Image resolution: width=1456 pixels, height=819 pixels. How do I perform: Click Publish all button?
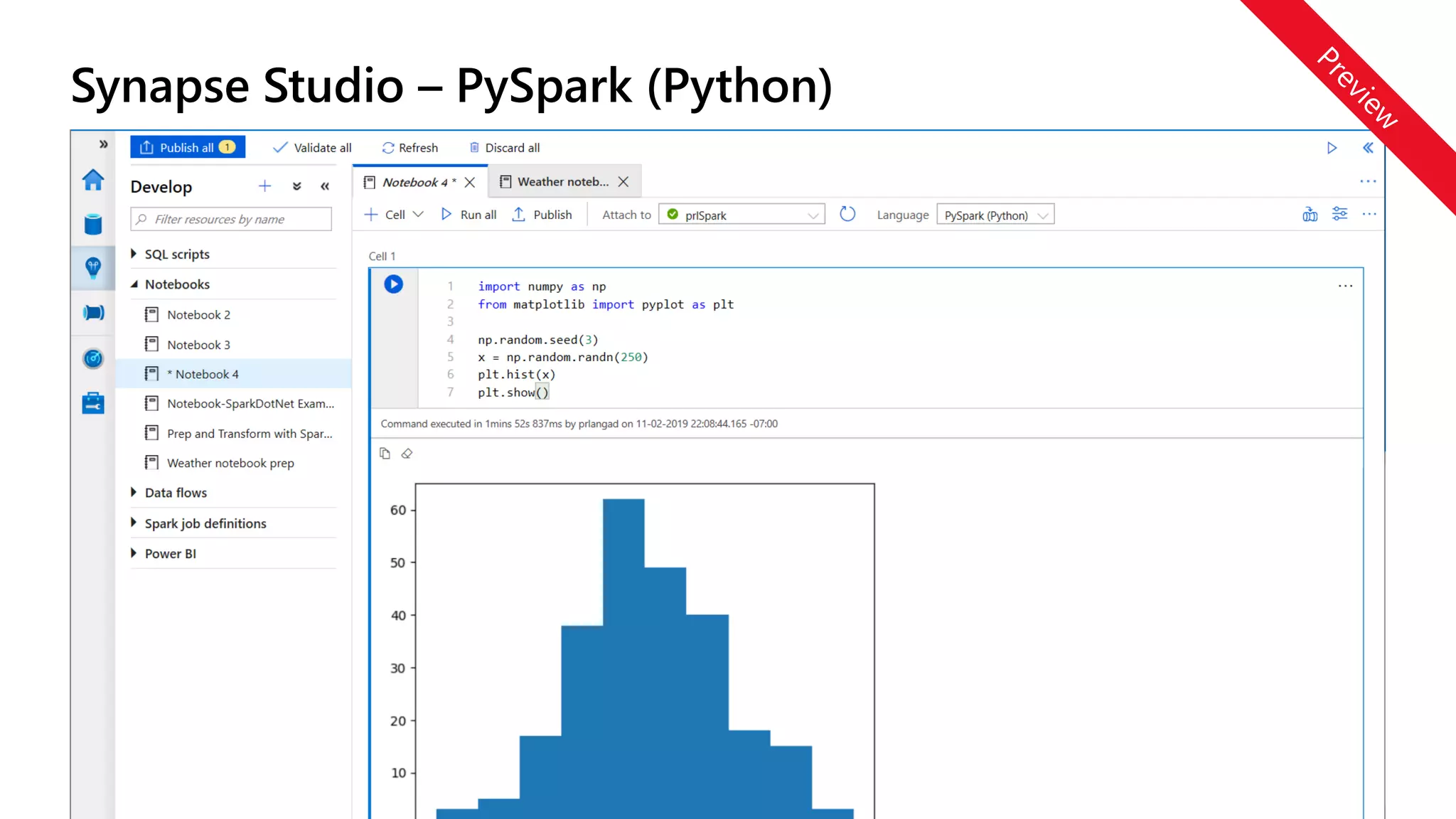(188, 147)
